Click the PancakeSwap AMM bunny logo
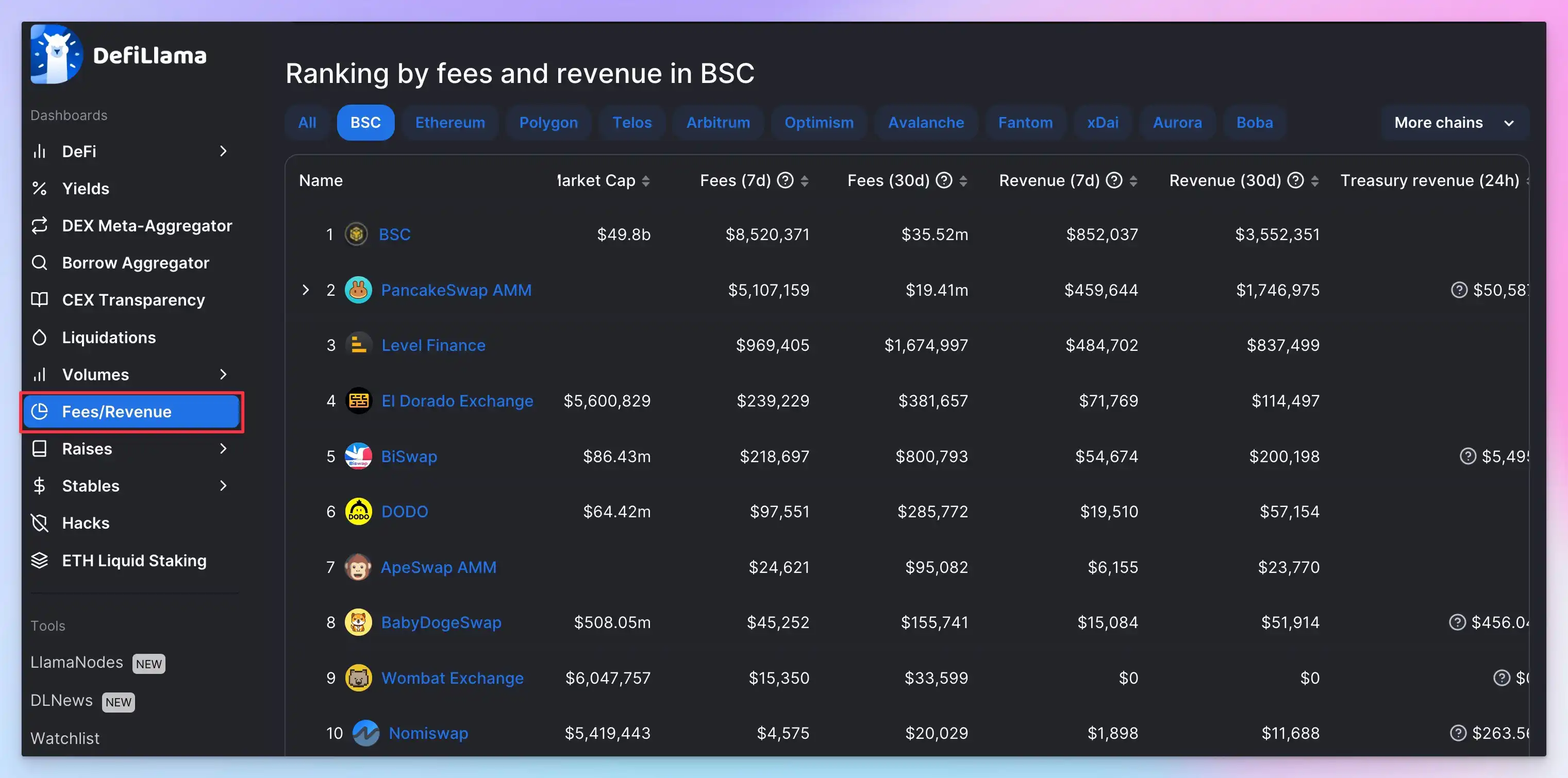 [x=358, y=290]
